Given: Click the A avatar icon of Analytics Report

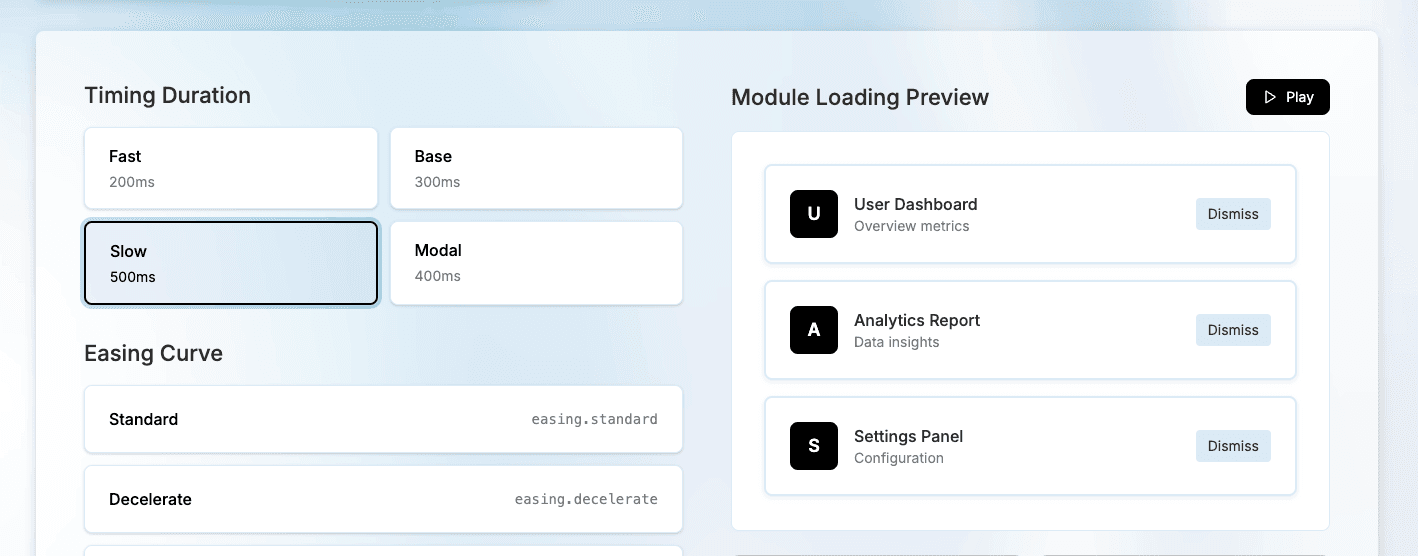Looking at the screenshot, I should click(x=814, y=330).
